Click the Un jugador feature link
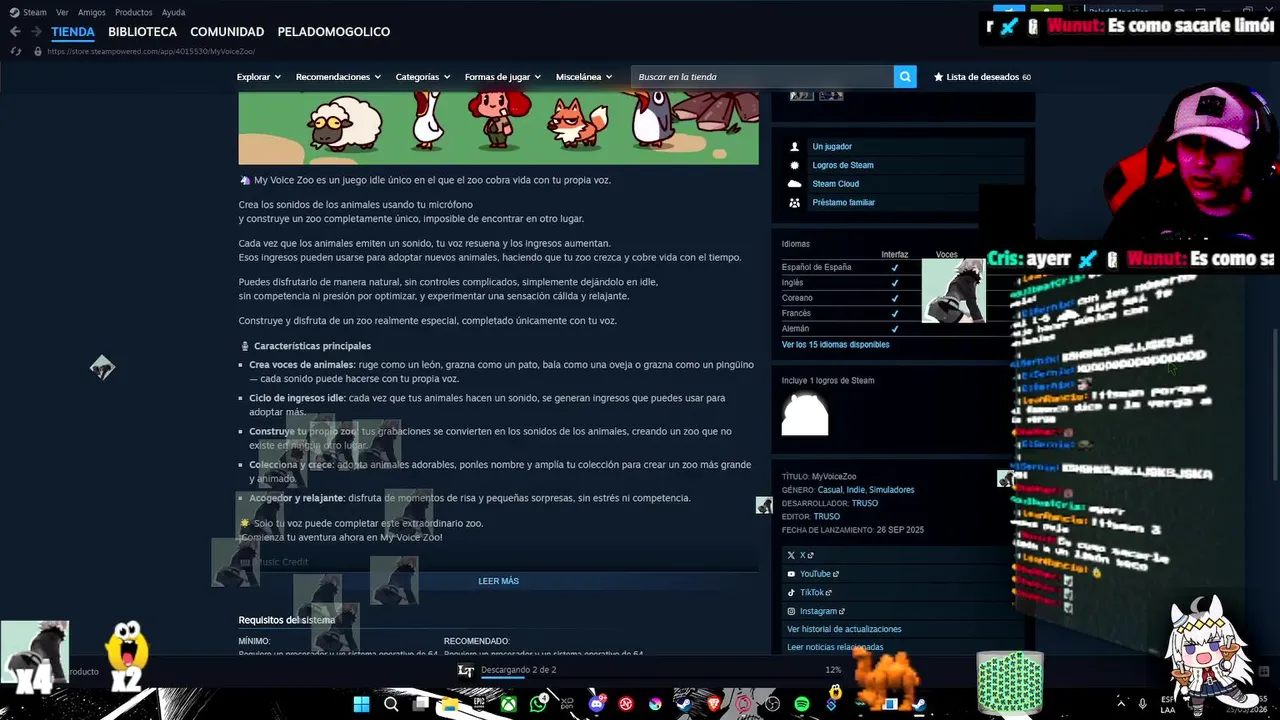Image resolution: width=1280 pixels, height=720 pixels. point(832,147)
